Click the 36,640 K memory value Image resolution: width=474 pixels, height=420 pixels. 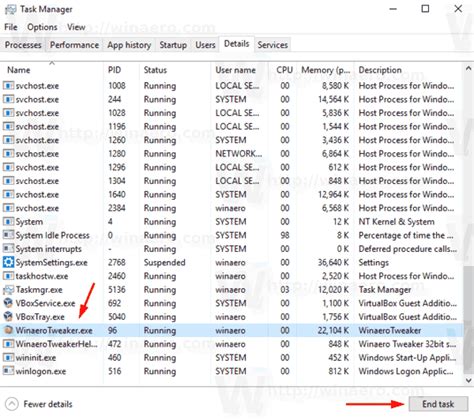(x=333, y=262)
